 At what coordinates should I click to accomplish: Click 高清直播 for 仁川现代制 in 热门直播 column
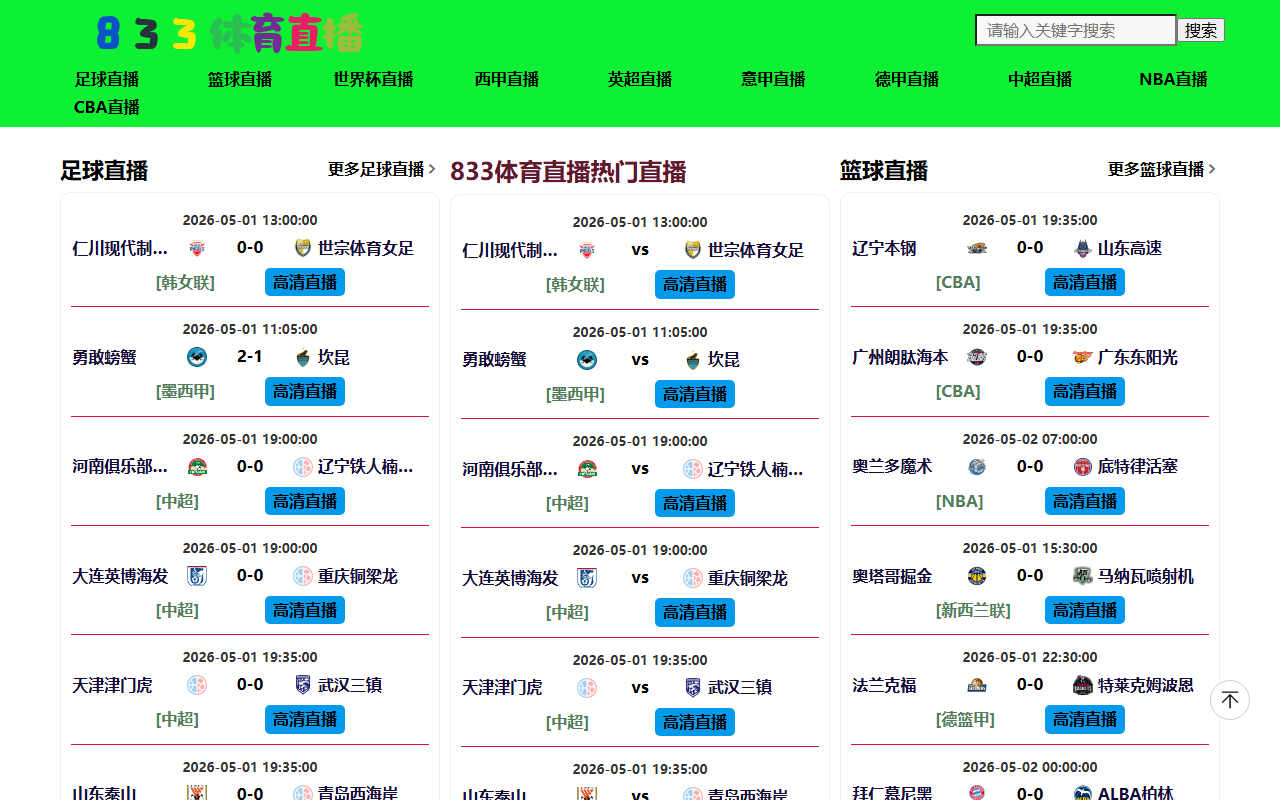tap(695, 284)
